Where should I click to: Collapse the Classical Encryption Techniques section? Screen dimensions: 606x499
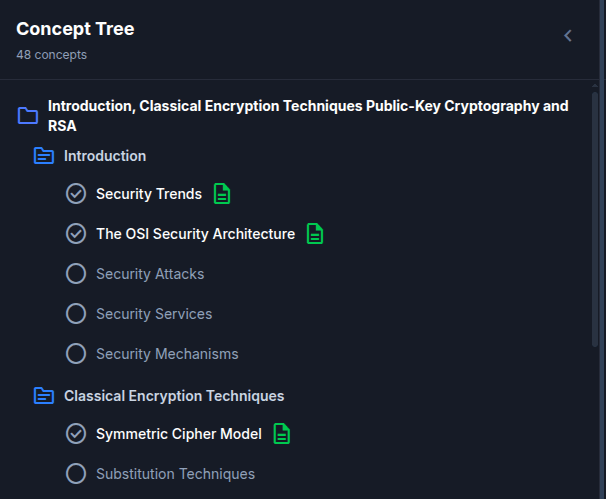pos(174,396)
